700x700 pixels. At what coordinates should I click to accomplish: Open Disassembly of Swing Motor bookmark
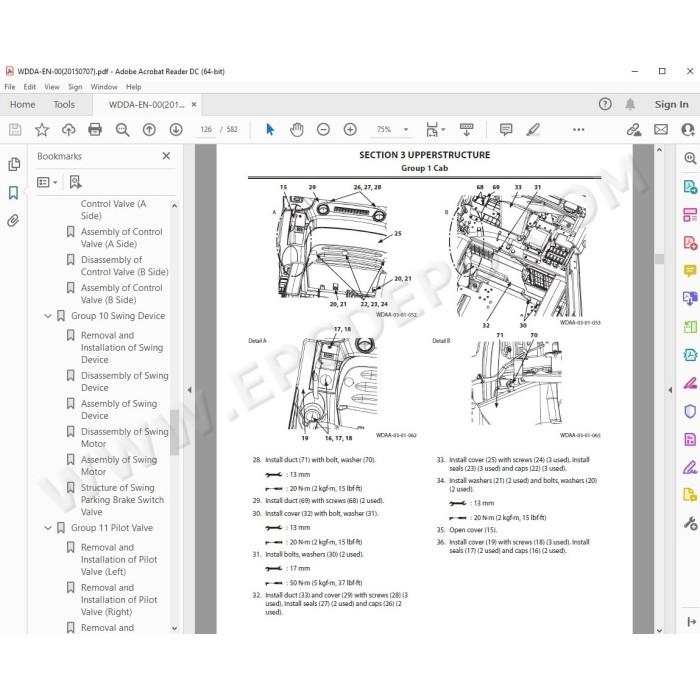point(125,438)
